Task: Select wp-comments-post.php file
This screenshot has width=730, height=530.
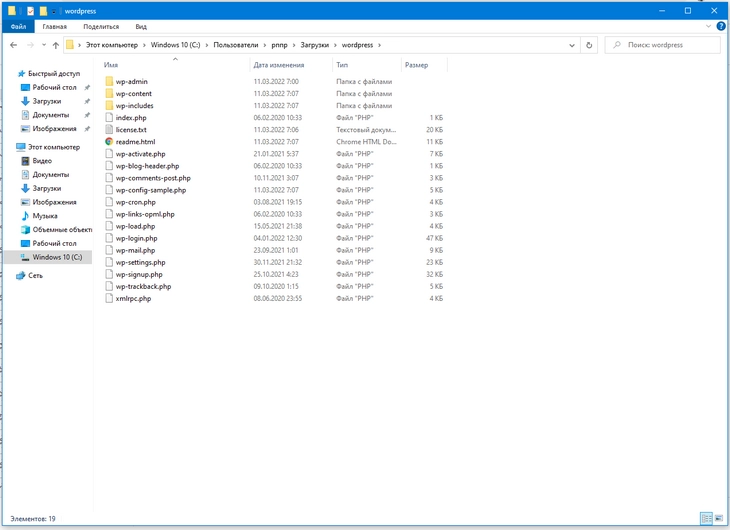Action: click(153, 178)
